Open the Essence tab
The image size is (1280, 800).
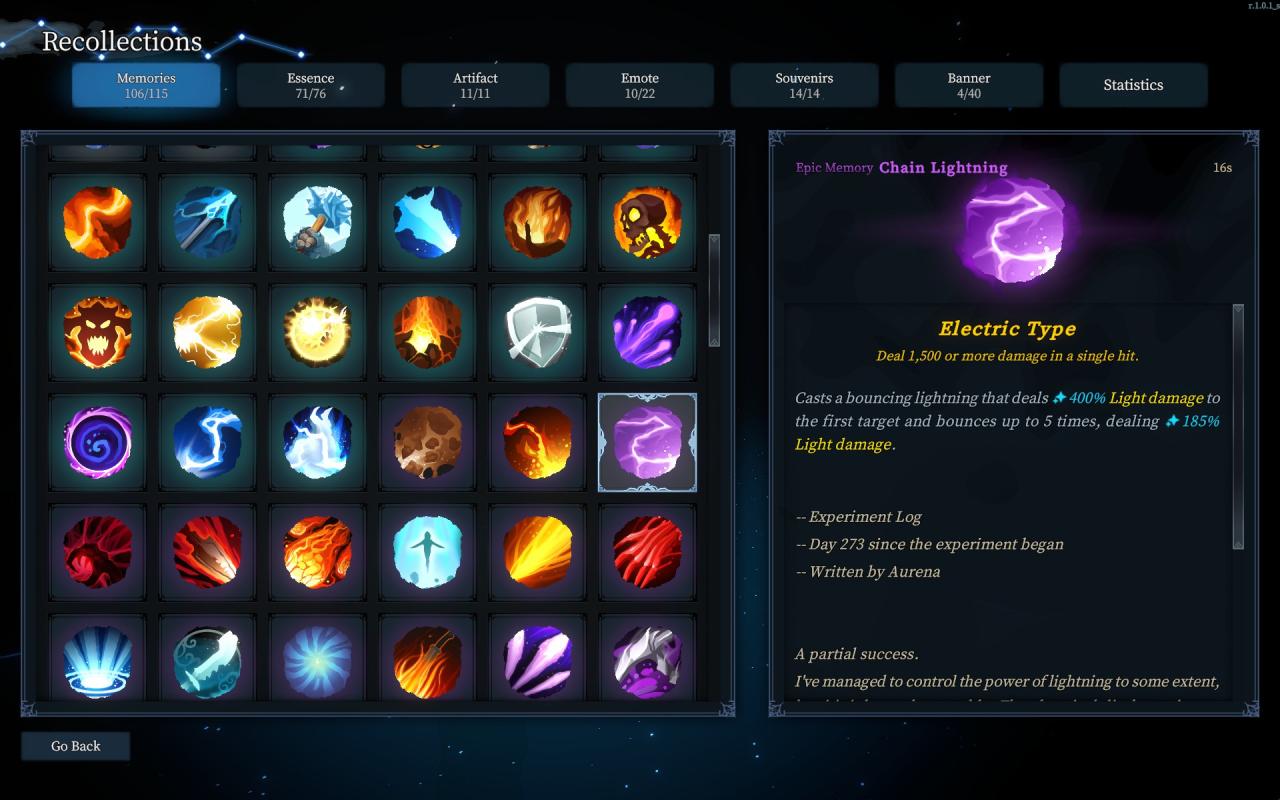(x=311, y=85)
